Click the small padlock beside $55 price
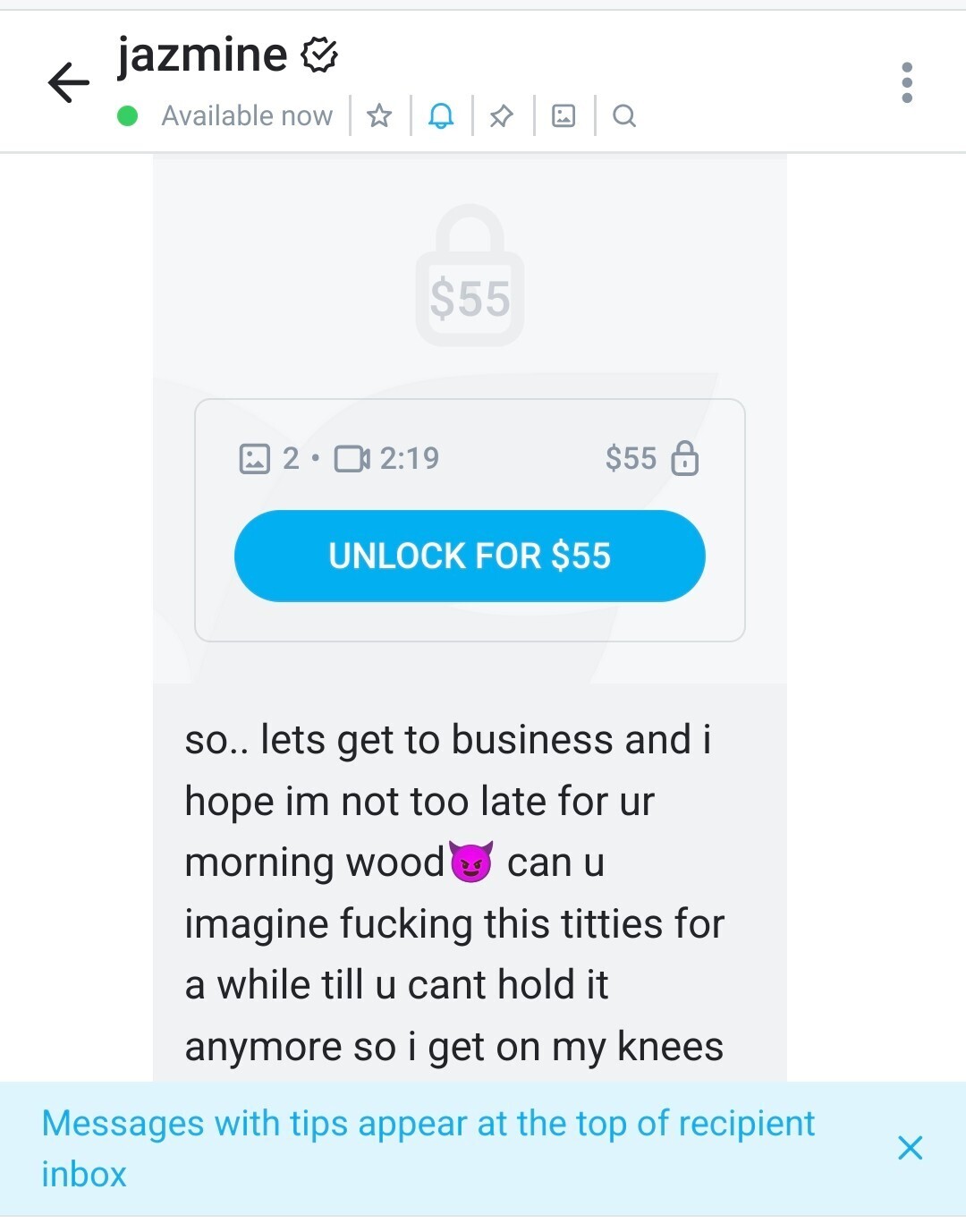The height and width of the screenshot is (1232, 966). click(685, 458)
